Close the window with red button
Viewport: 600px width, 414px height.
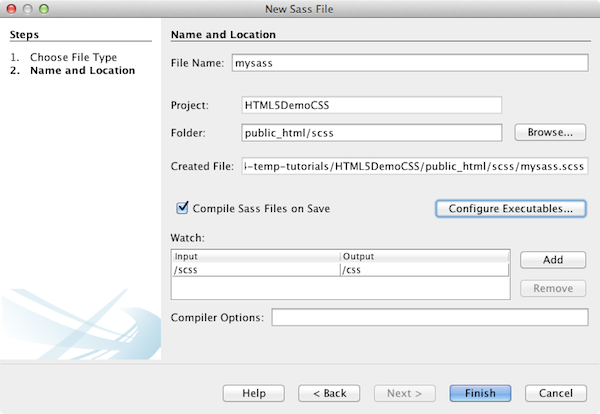click(x=12, y=9)
